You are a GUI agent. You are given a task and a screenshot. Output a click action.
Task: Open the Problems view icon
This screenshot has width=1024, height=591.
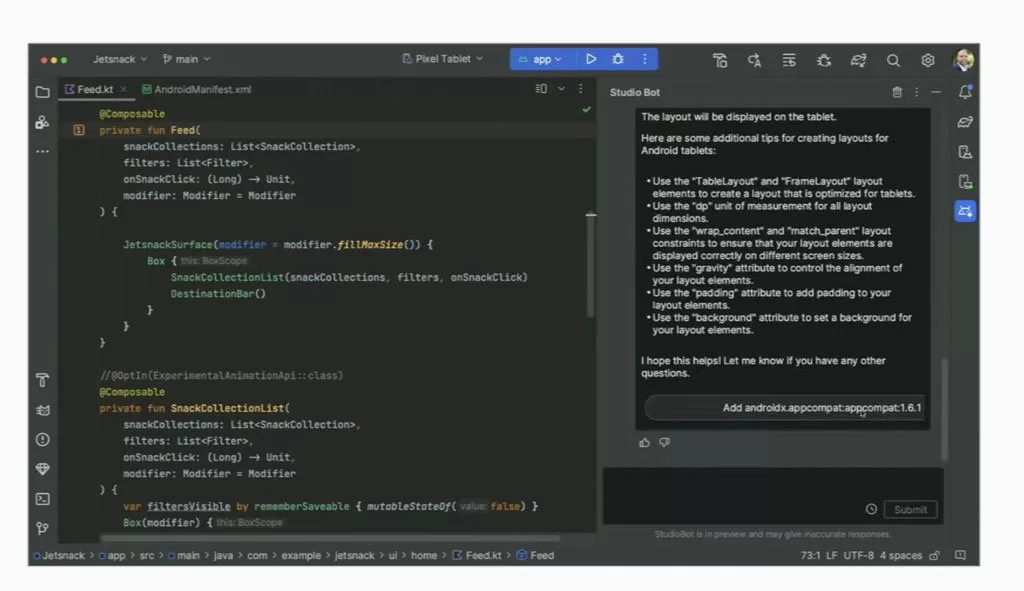tap(41, 440)
